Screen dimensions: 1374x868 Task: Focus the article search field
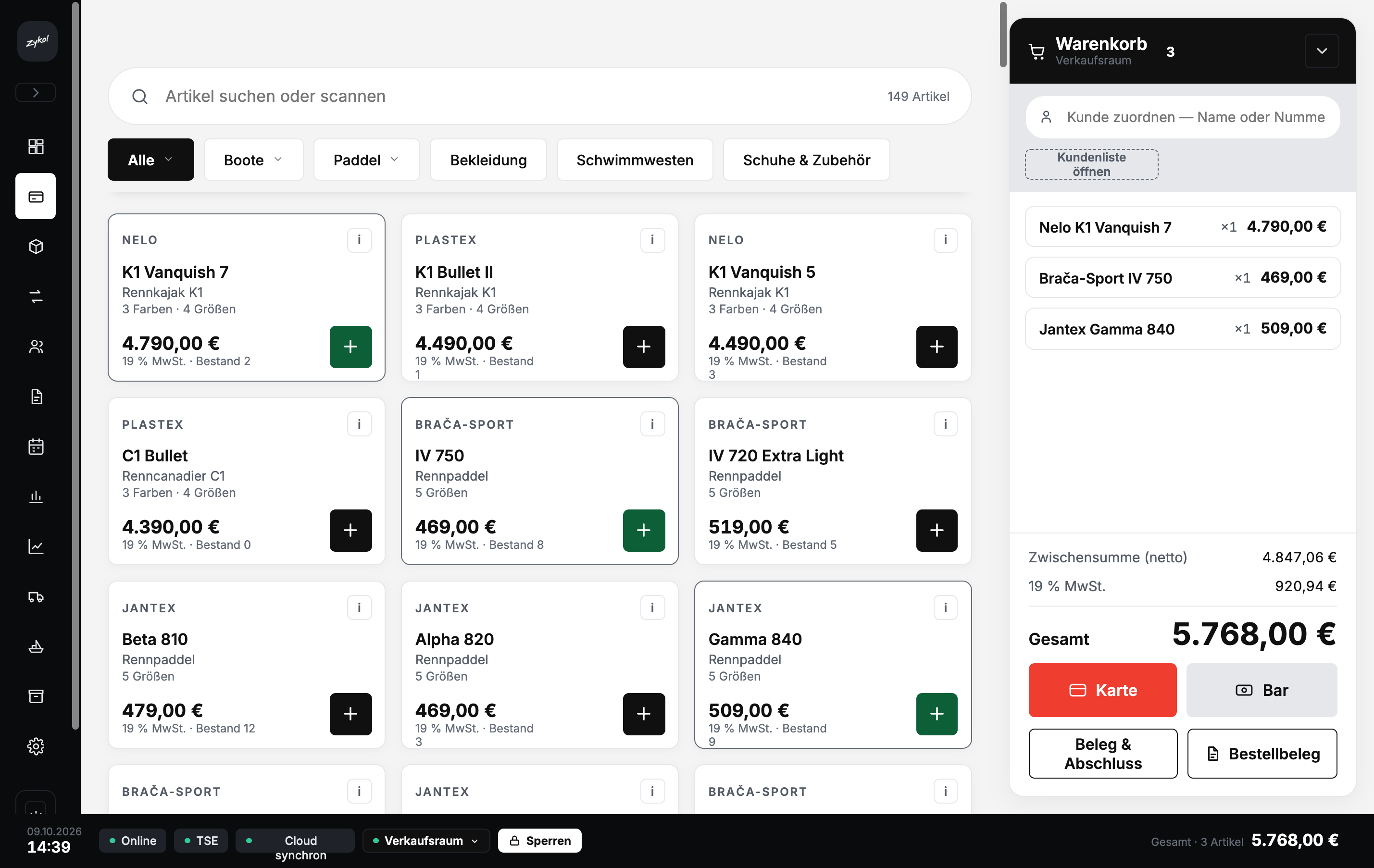click(x=540, y=97)
